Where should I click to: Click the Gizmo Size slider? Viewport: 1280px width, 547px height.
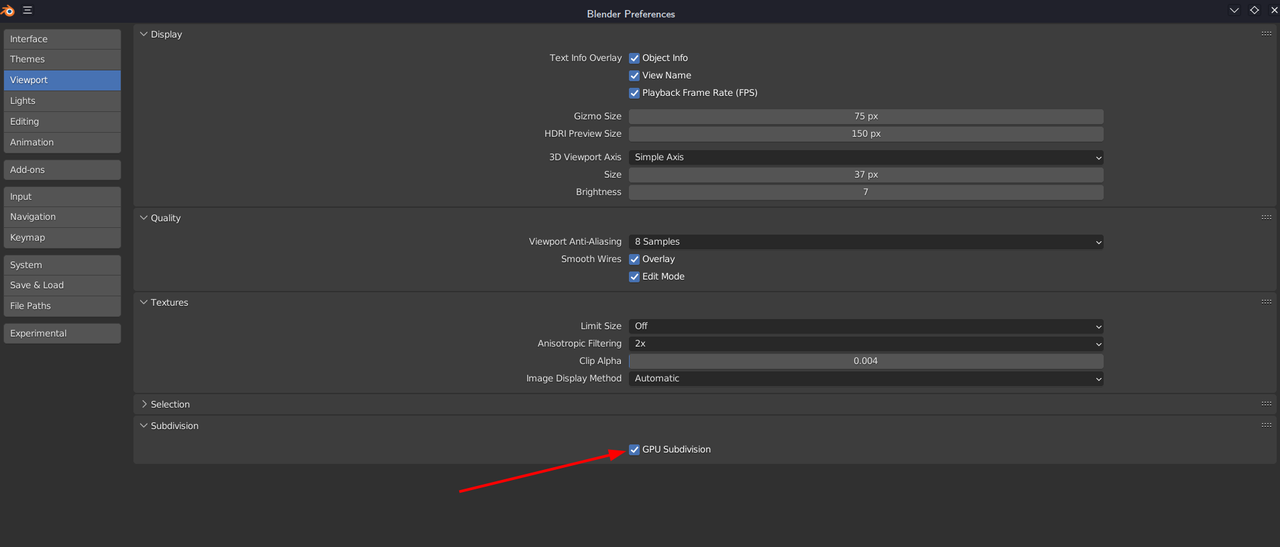(866, 117)
